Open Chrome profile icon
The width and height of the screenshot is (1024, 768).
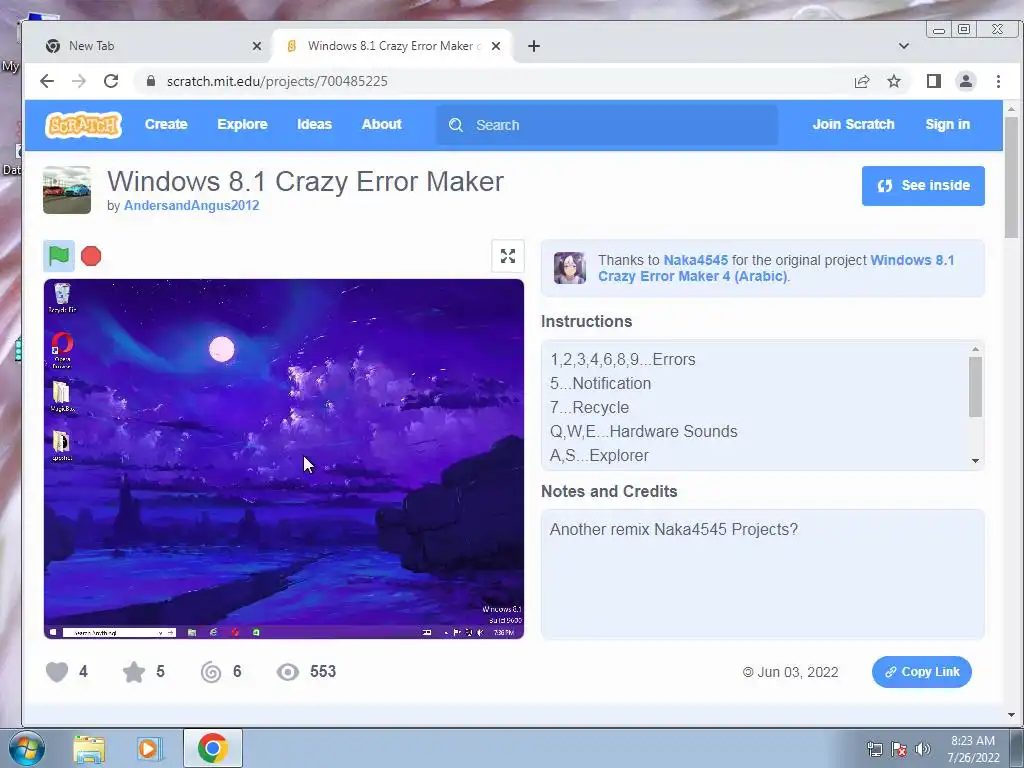click(x=965, y=81)
